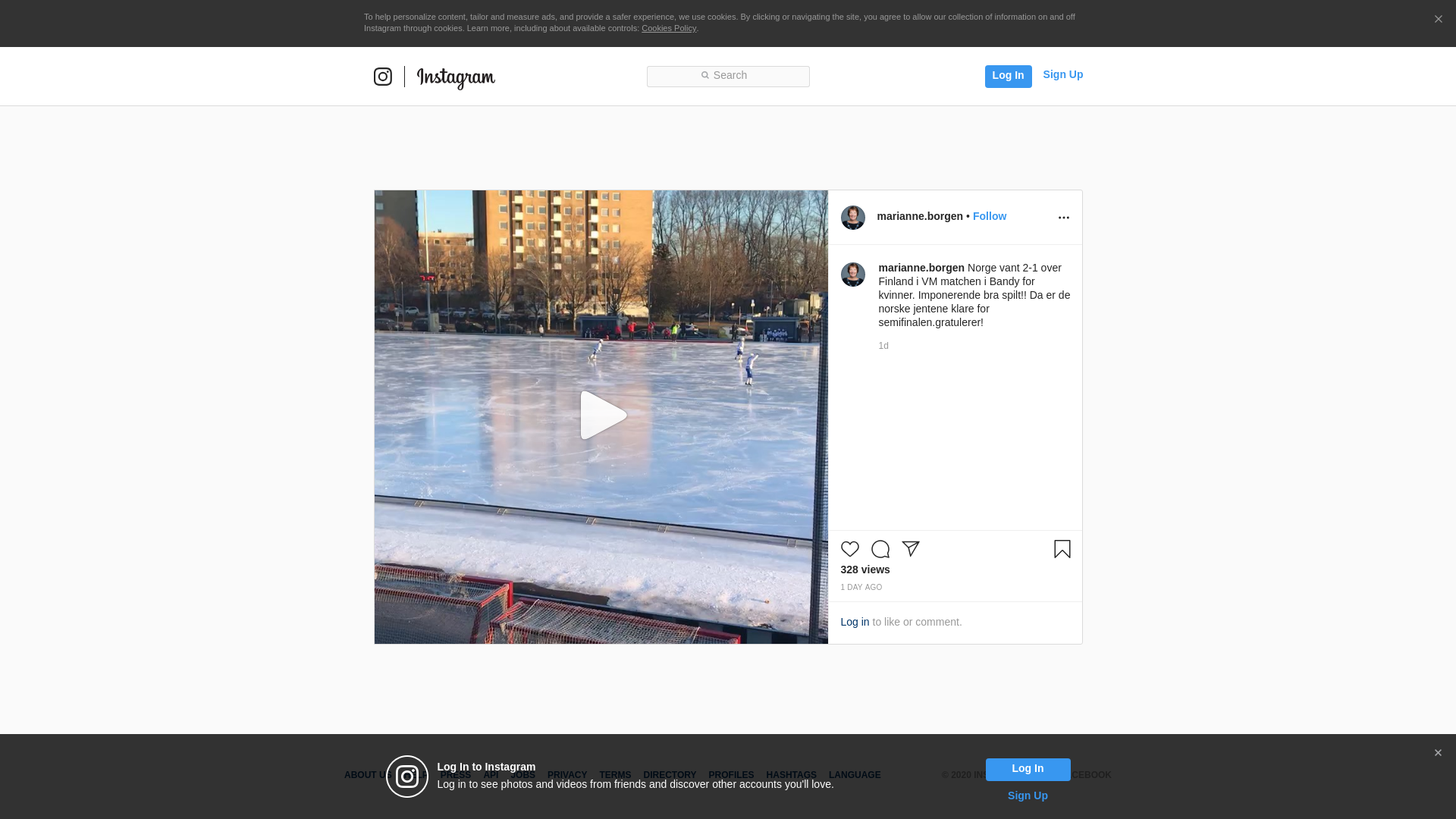Click the Instagram camera glyph logo
The height and width of the screenshot is (819, 1456).
tap(383, 77)
